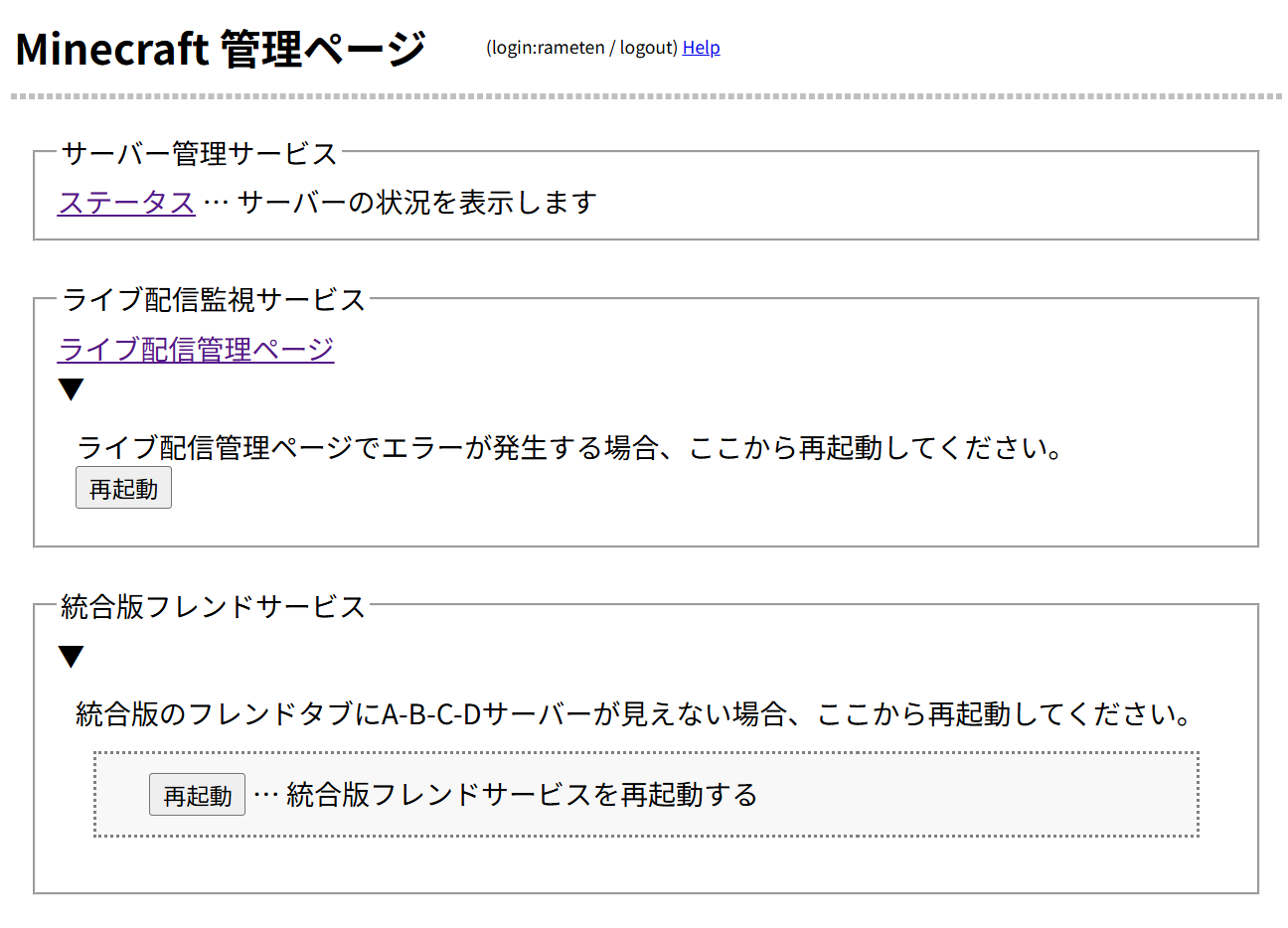The height and width of the screenshot is (928, 1288).
Task: Open the ステータス server status link
Action: (126, 202)
